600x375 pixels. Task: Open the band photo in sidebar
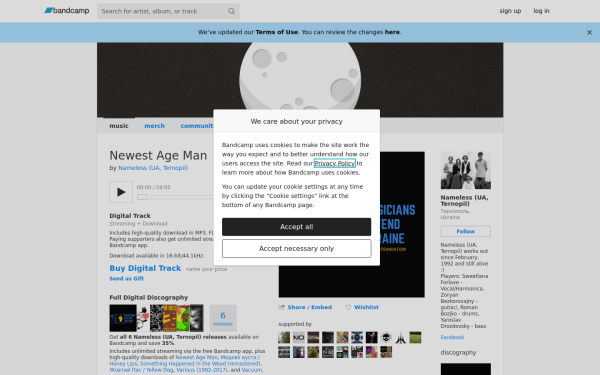click(466, 170)
